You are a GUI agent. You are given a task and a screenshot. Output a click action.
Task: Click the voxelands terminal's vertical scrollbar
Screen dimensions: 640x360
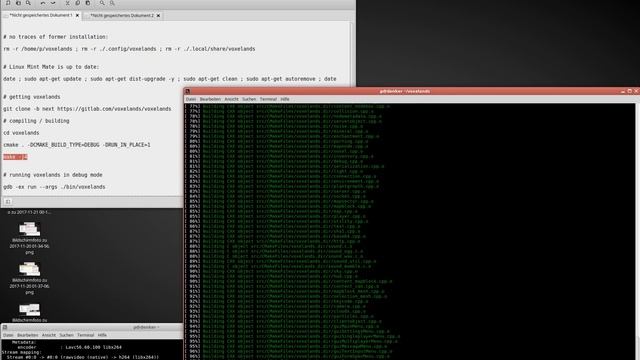coord(638,231)
